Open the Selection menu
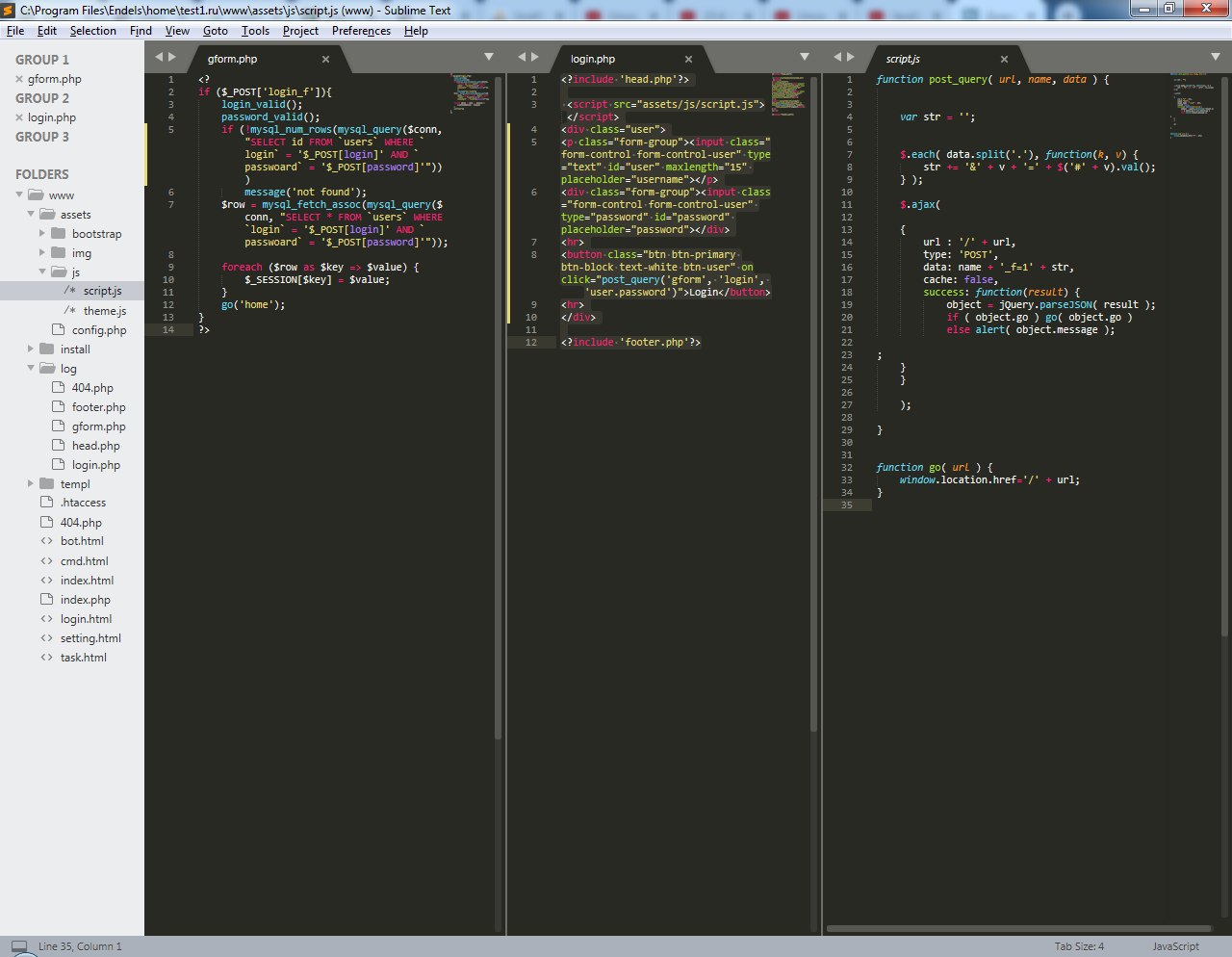 click(93, 31)
